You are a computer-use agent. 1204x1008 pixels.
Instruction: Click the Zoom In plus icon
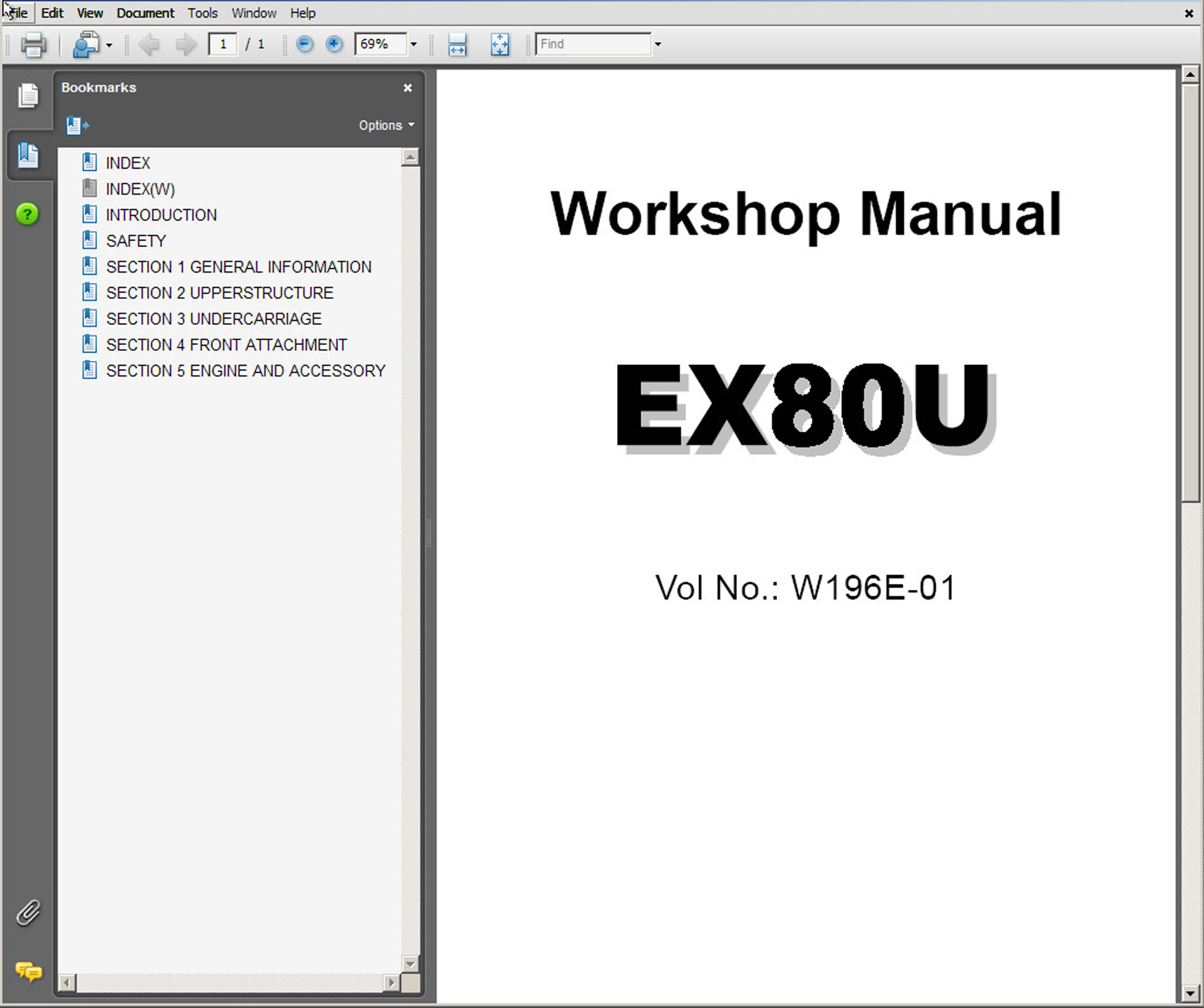point(334,45)
